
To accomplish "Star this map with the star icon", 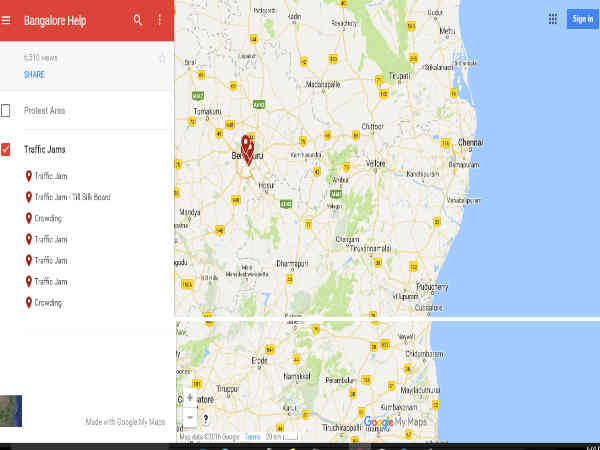I will [162, 59].
